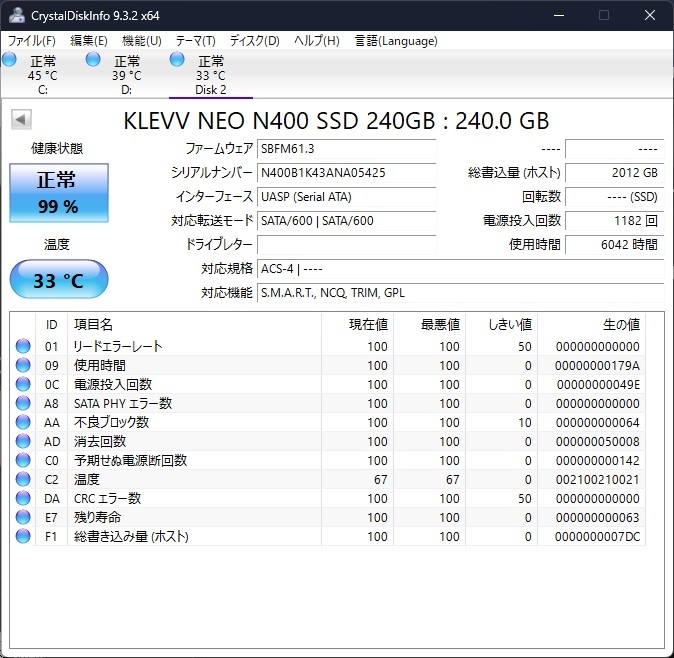The image size is (674, 658).
Task: Switch to the D: drive tab
Action: 126,75
